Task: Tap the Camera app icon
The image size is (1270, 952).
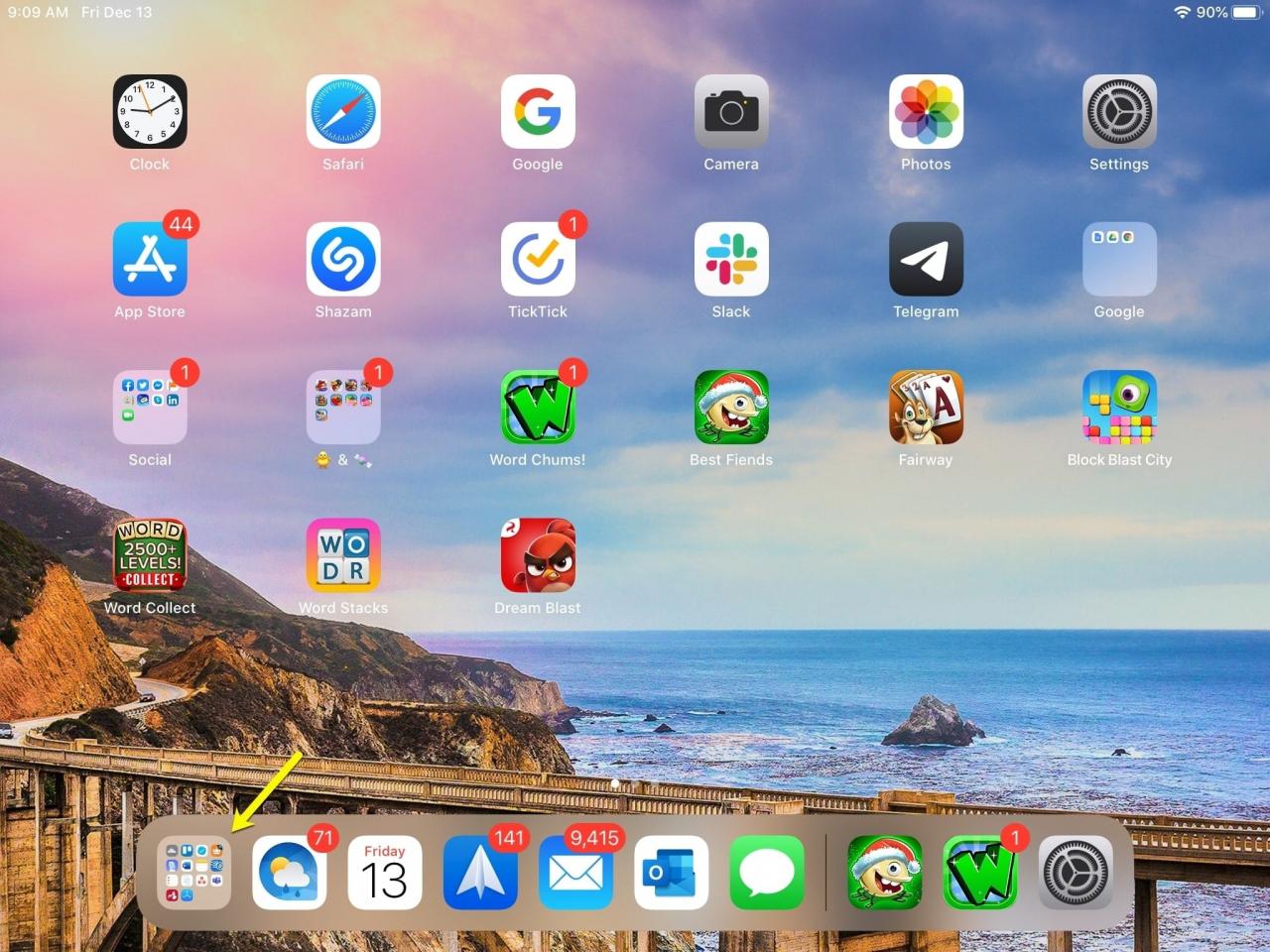Action: click(x=731, y=112)
